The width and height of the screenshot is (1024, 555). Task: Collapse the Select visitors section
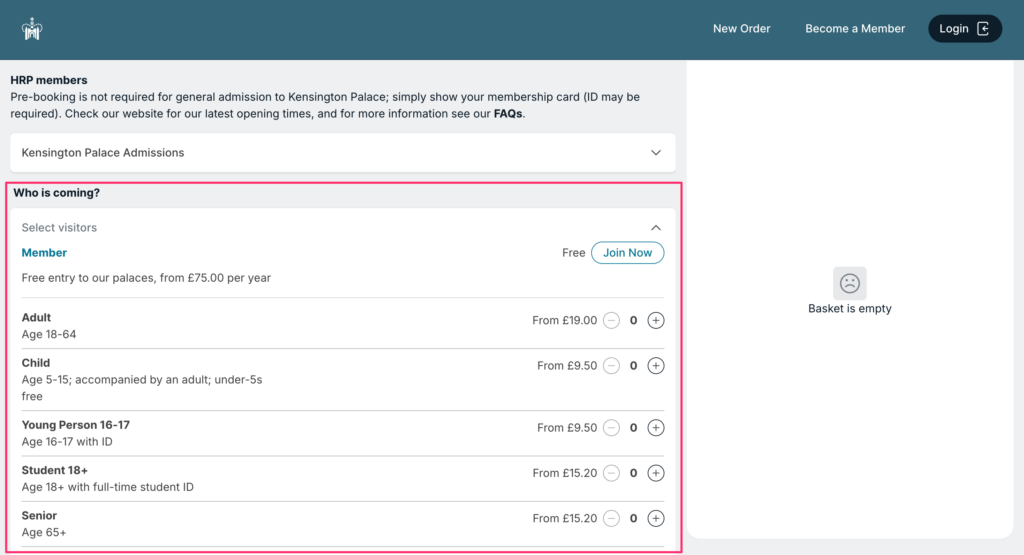point(656,228)
